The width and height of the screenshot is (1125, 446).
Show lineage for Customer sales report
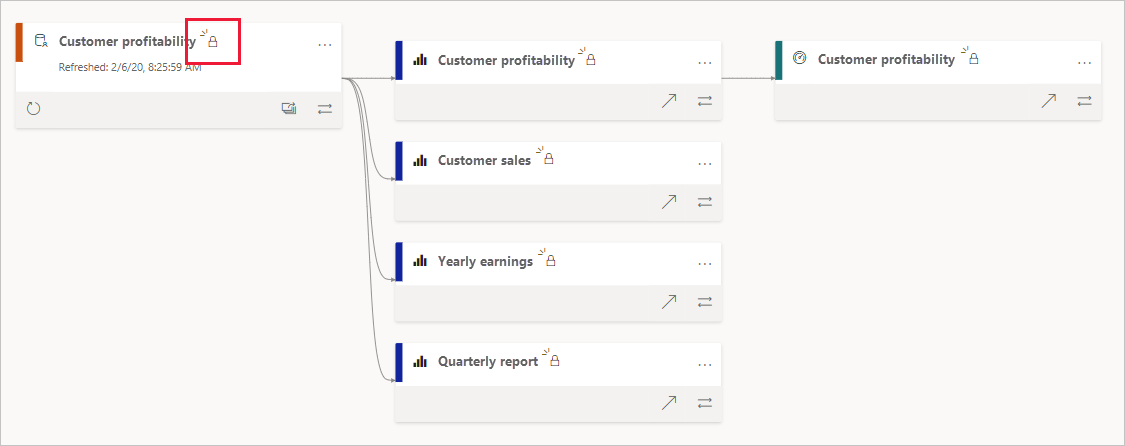[705, 201]
